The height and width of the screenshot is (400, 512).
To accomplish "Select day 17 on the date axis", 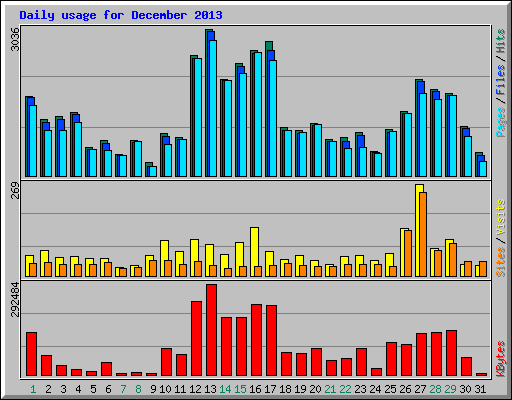I will click(x=270, y=389).
